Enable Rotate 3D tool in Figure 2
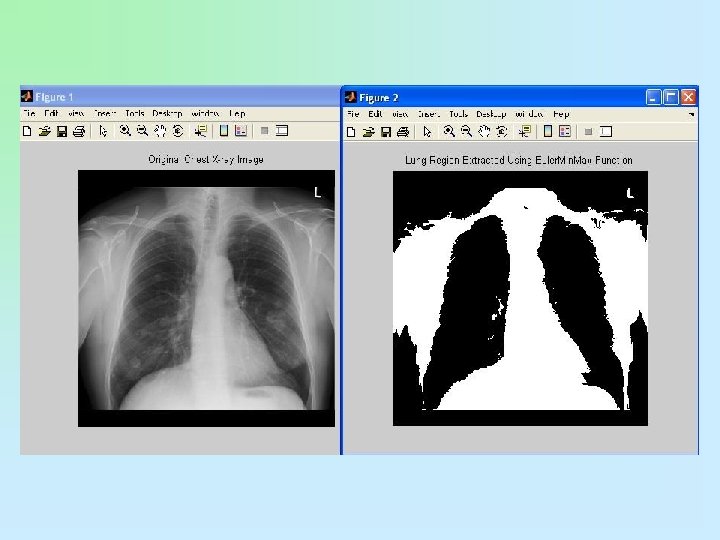Image resolution: width=720 pixels, height=540 pixels. click(502, 132)
